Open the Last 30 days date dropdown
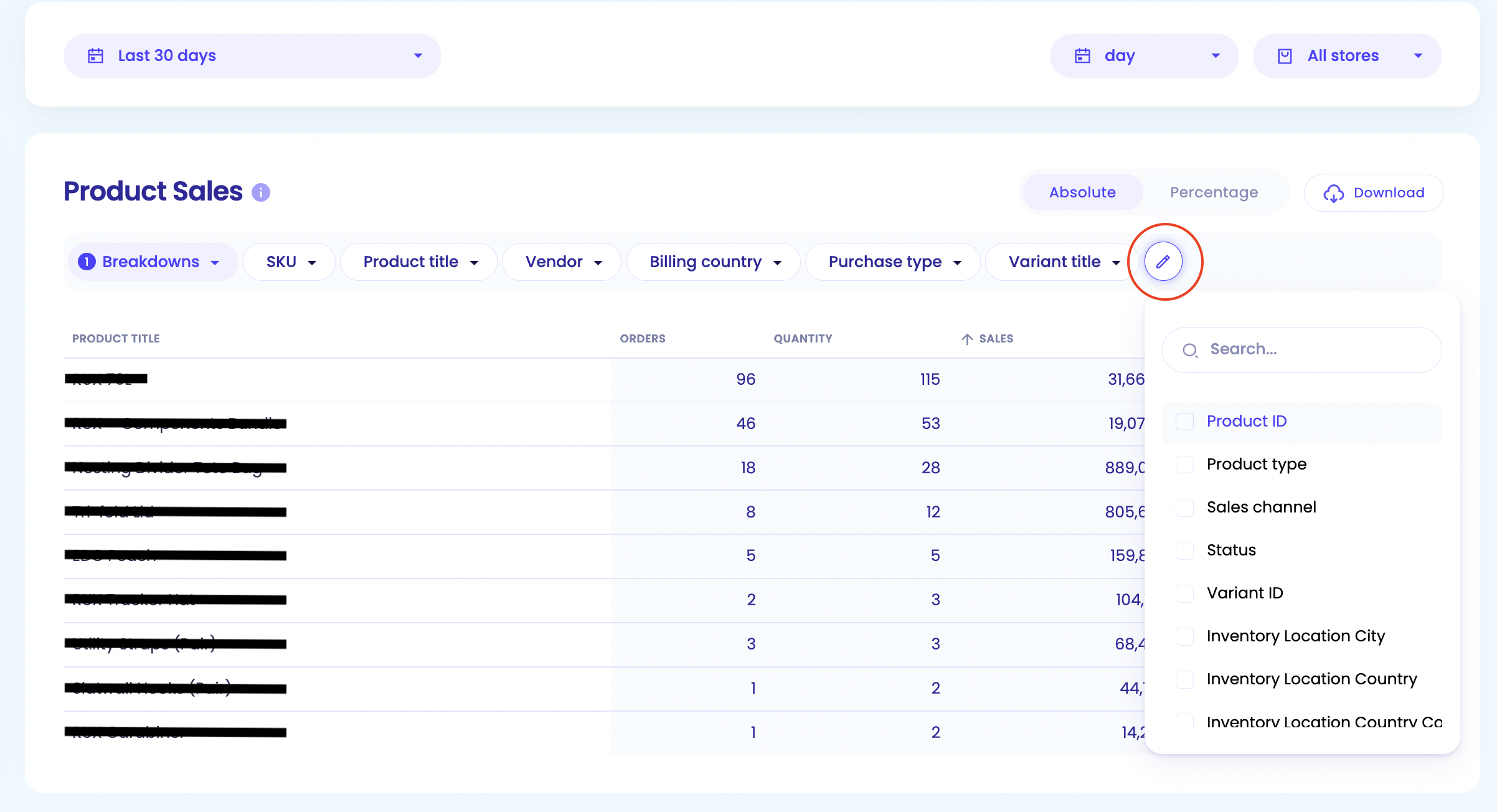1497x812 pixels. pos(252,56)
